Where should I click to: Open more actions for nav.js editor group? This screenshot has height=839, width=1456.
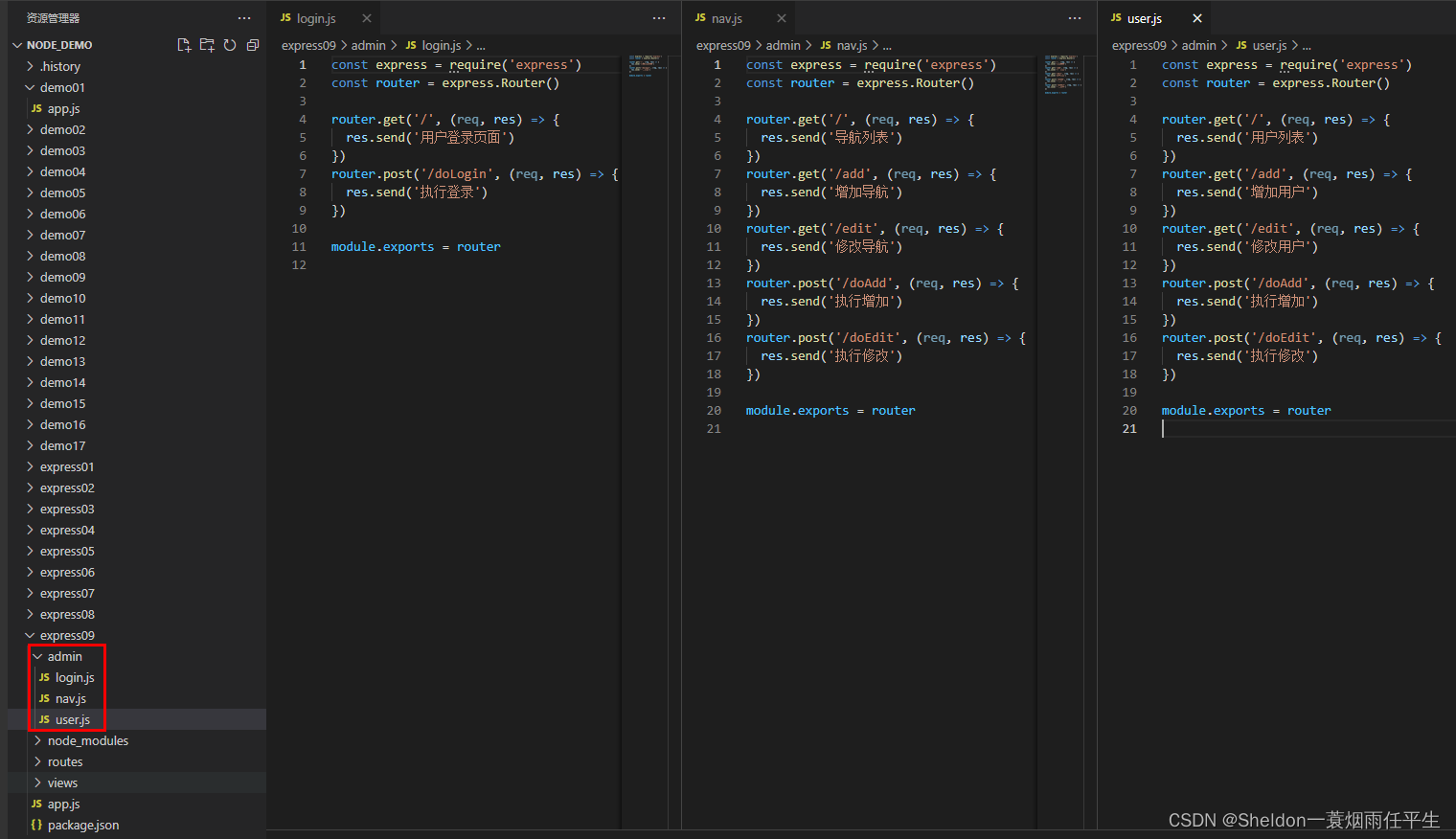[x=1075, y=18]
